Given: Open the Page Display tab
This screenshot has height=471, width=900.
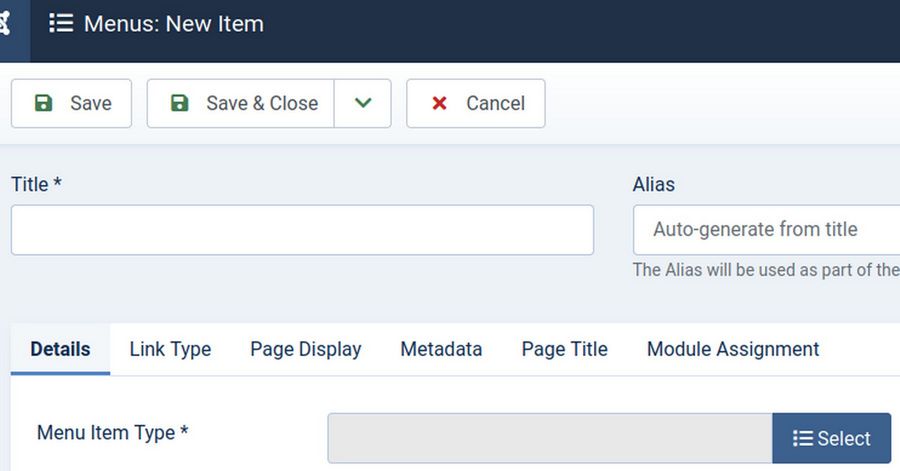Looking at the screenshot, I should coord(306,349).
